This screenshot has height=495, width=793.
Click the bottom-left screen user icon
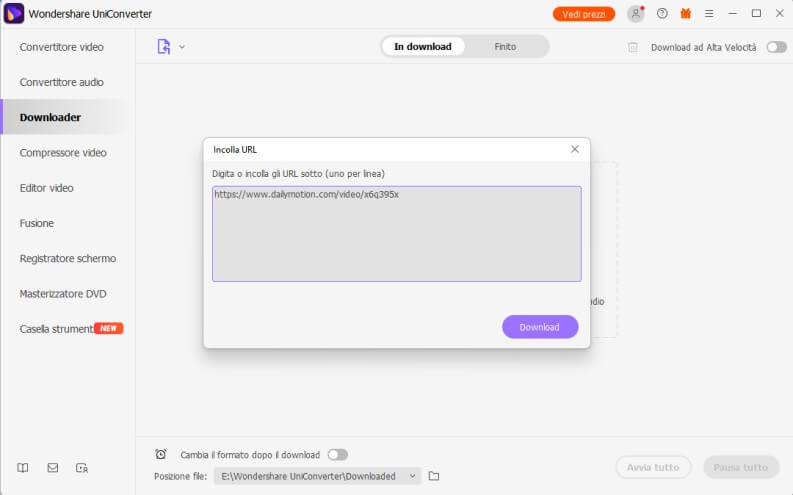pos(82,468)
